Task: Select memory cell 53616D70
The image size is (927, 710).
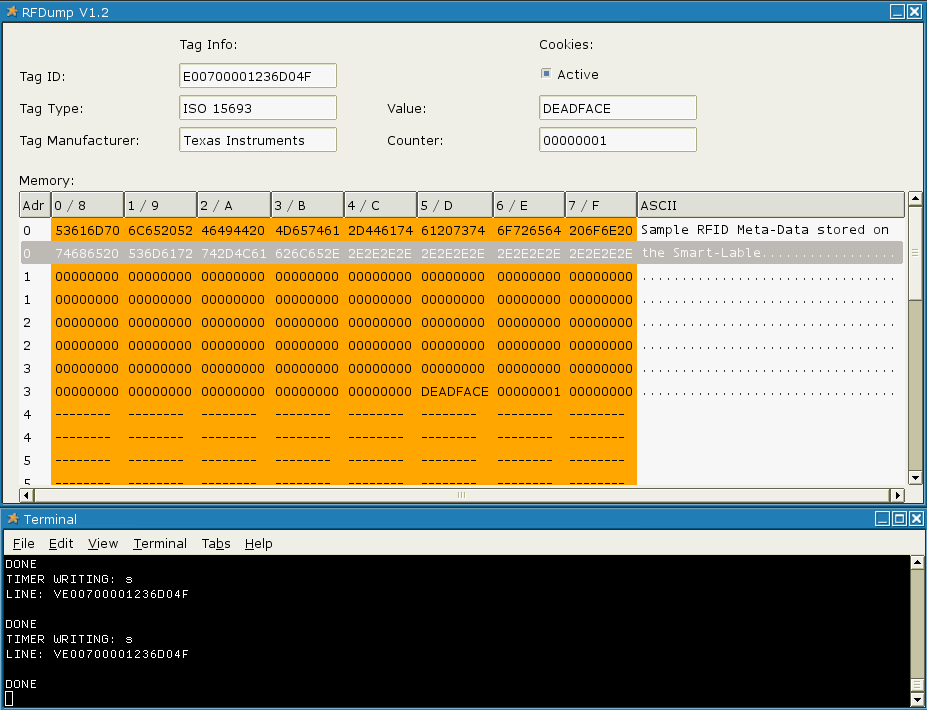Action: pos(87,230)
